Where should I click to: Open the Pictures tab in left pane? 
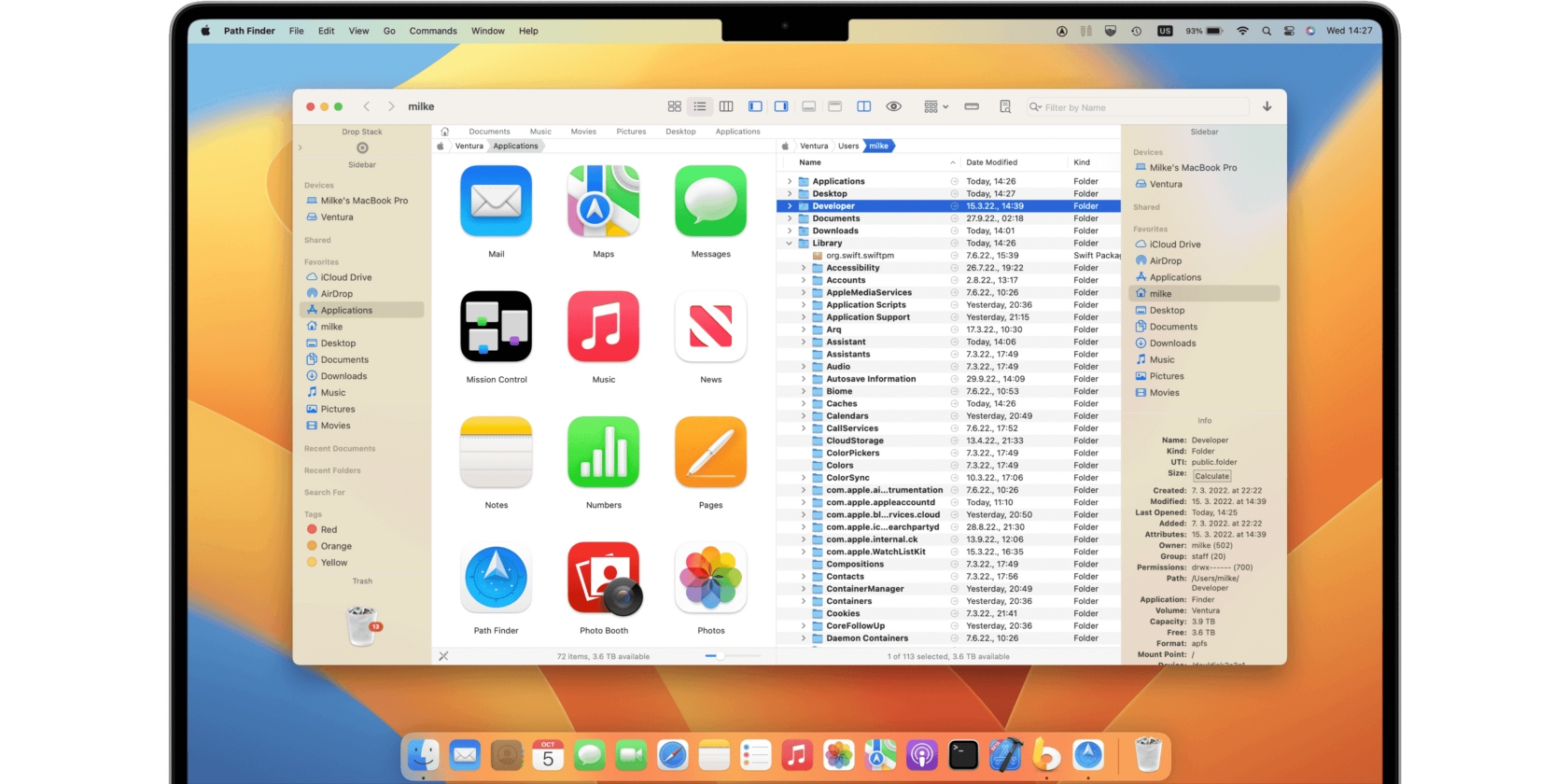[631, 132]
